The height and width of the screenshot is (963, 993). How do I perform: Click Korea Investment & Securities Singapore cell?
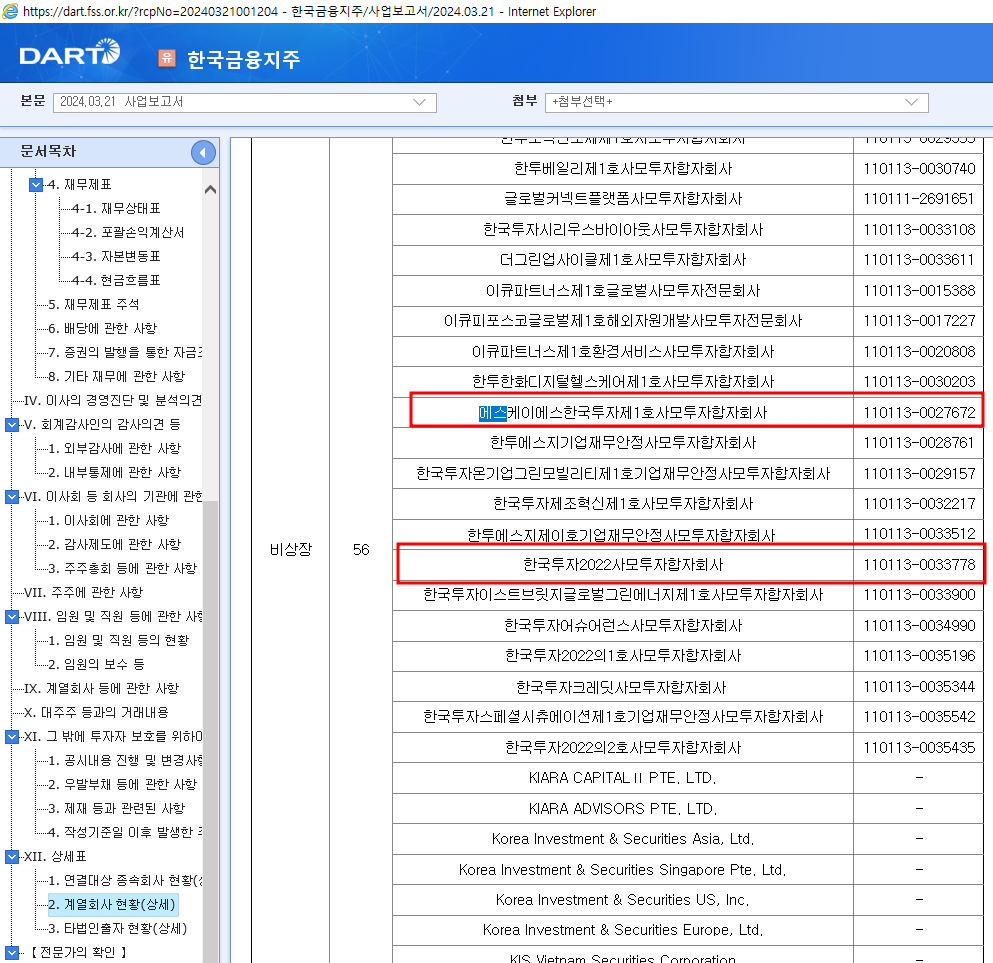(x=623, y=869)
